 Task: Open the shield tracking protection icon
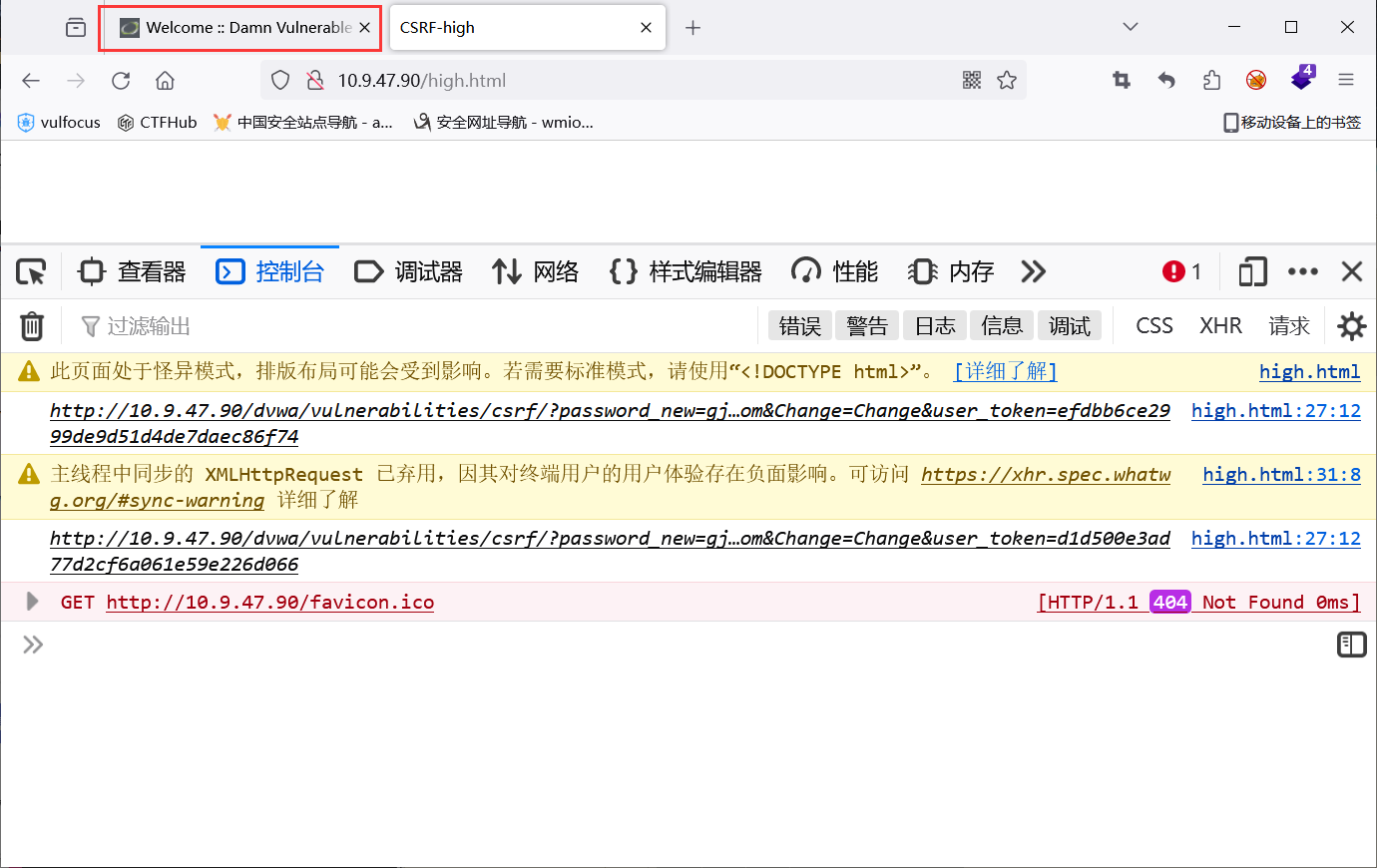(280, 80)
